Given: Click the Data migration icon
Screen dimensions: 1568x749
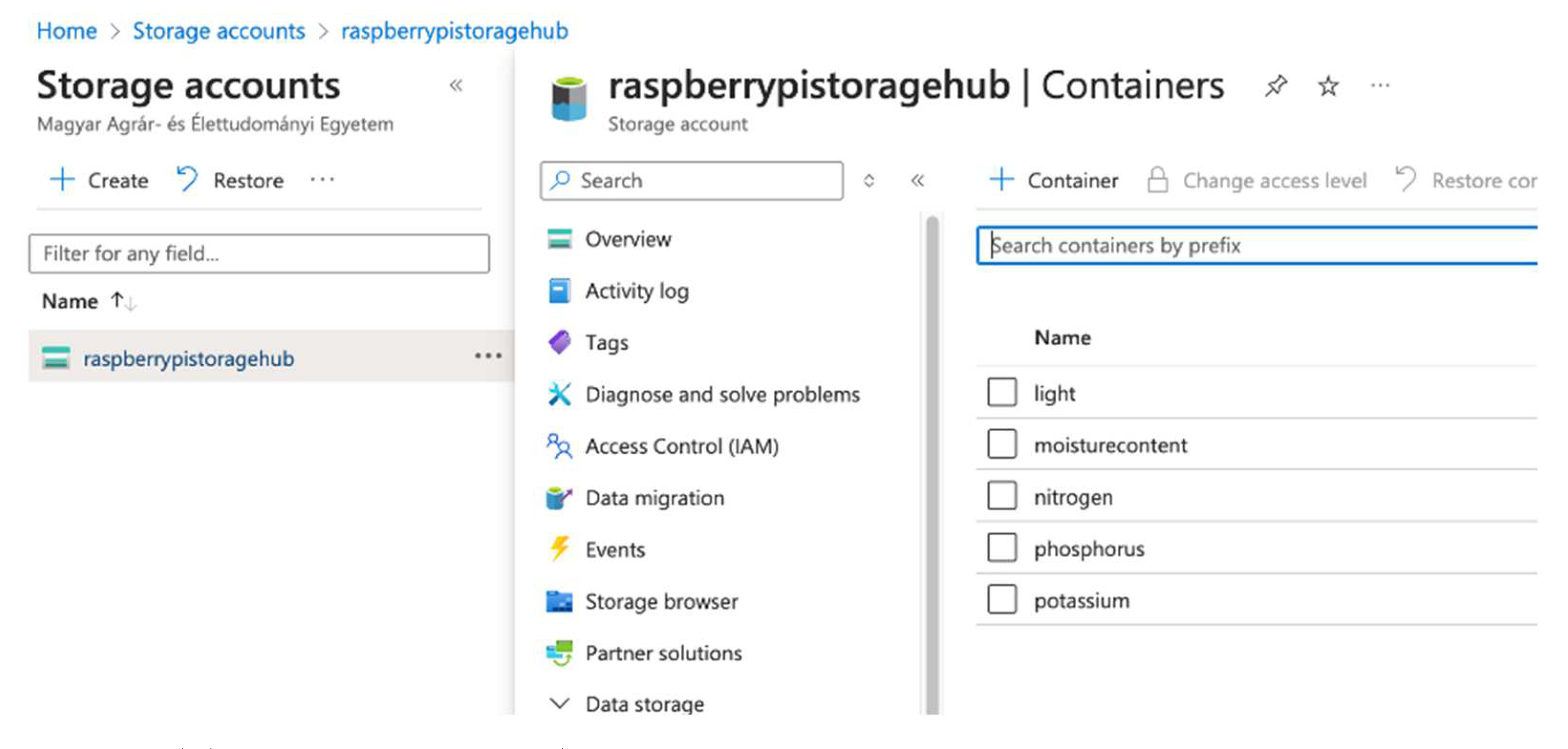Looking at the screenshot, I should coord(559,498).
